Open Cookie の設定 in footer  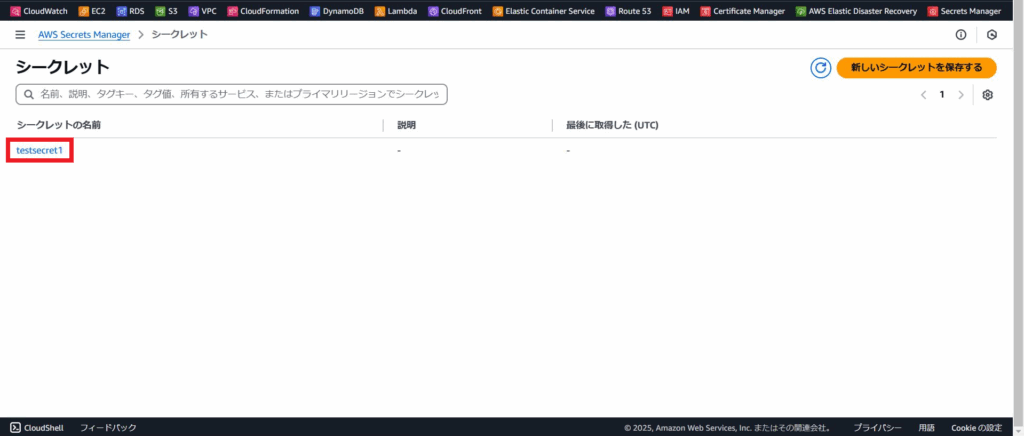tap(976, 427)
